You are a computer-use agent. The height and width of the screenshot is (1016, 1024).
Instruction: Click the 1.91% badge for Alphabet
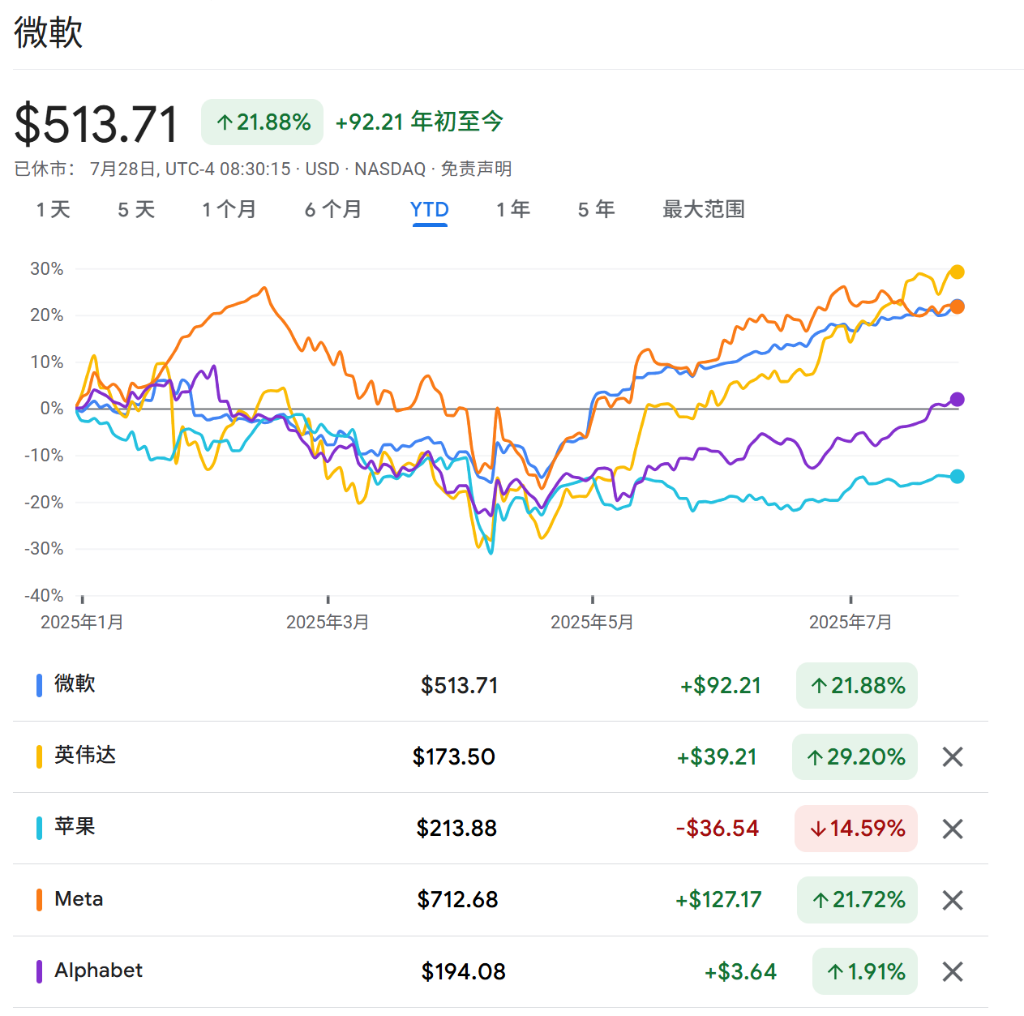coord(865,972)
